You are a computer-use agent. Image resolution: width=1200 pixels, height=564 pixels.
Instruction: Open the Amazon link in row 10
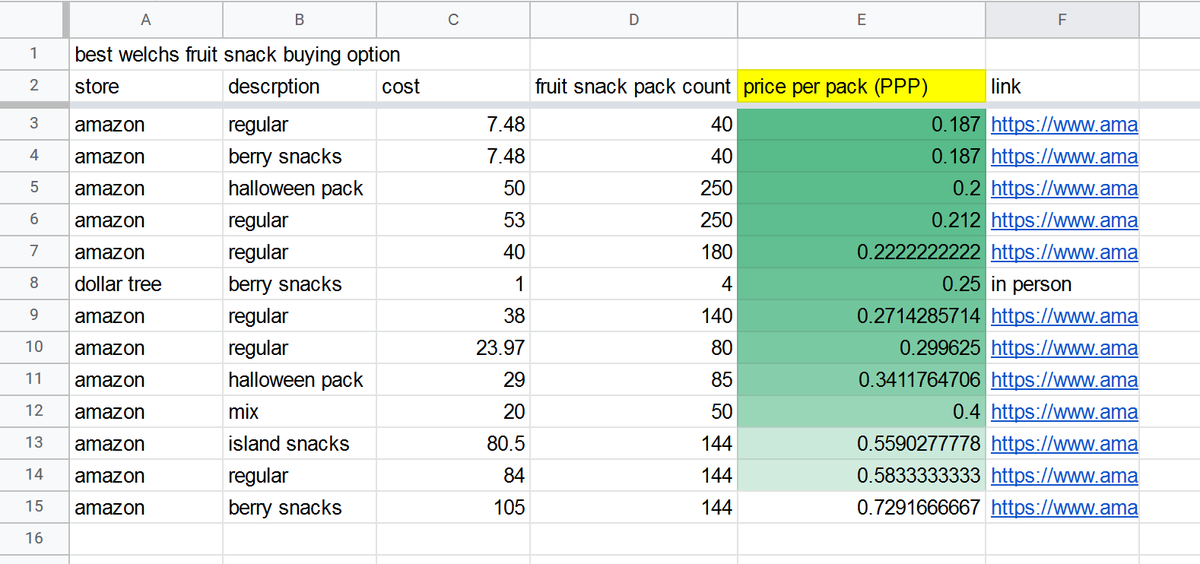1064,349
